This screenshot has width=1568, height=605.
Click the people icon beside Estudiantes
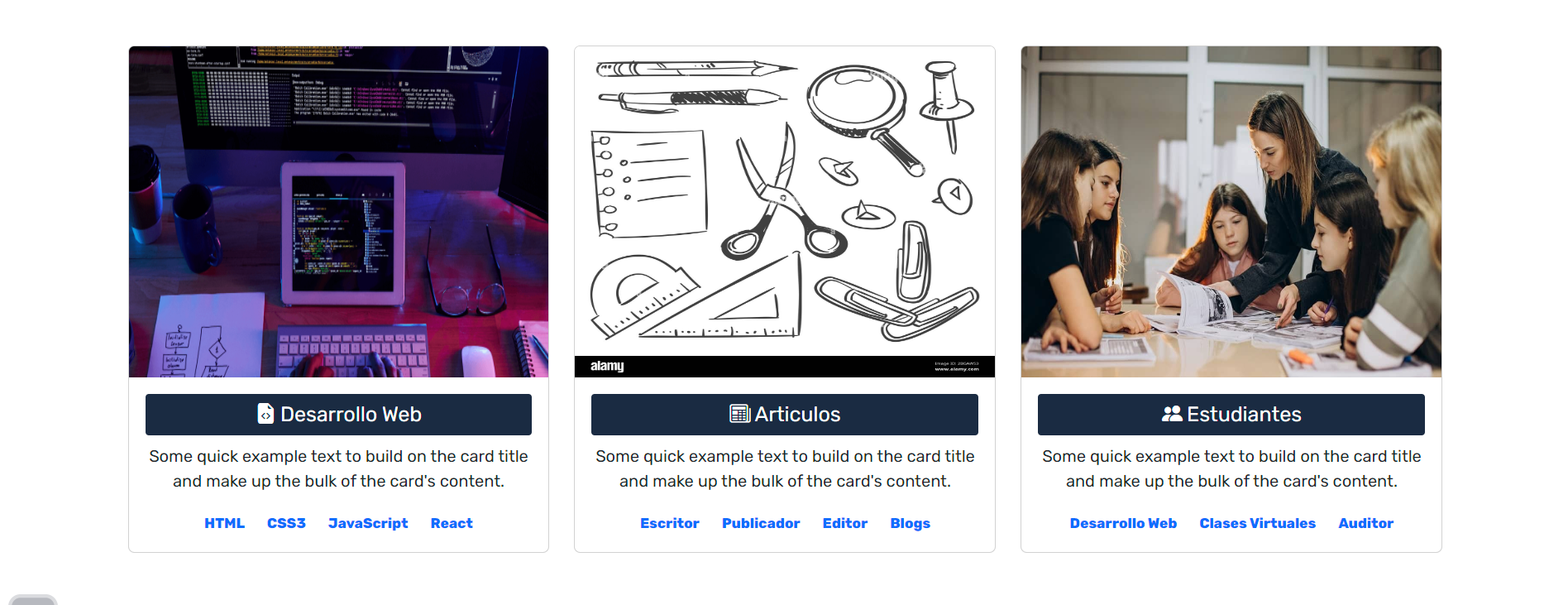coord(1172,414)
